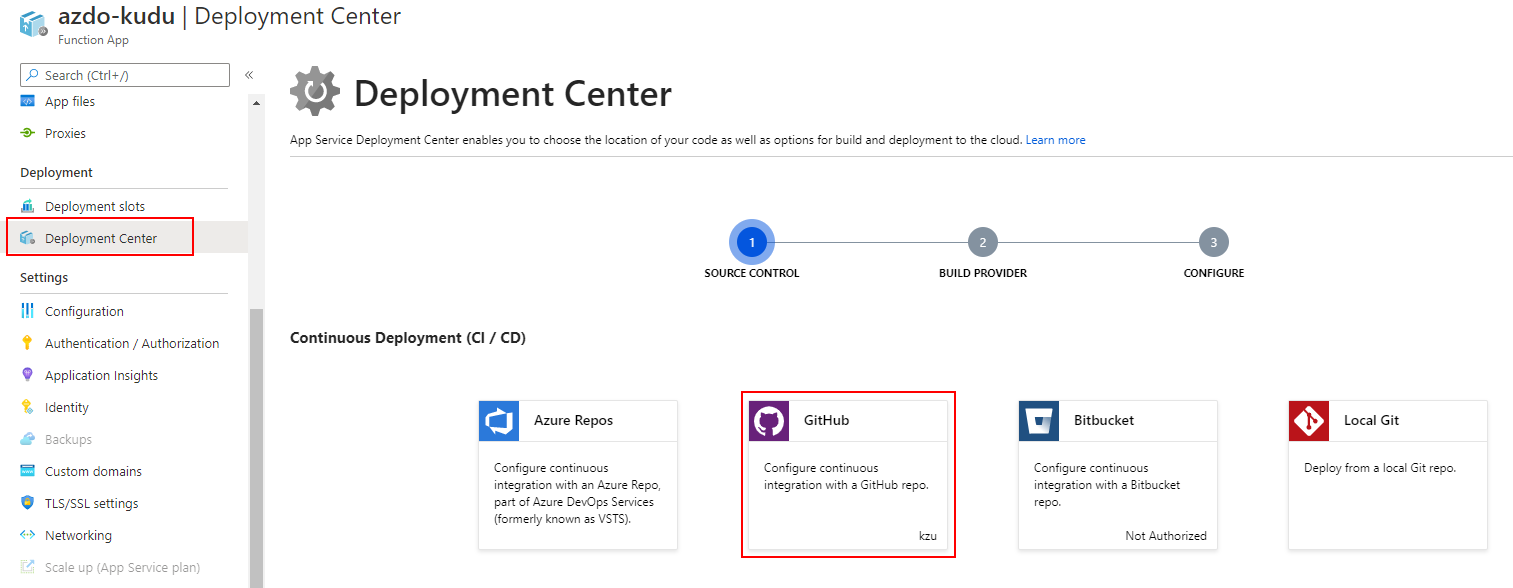1513x588 pixels.
Task: Click the Local Git logo icon
Action: tap(1309, 421)
